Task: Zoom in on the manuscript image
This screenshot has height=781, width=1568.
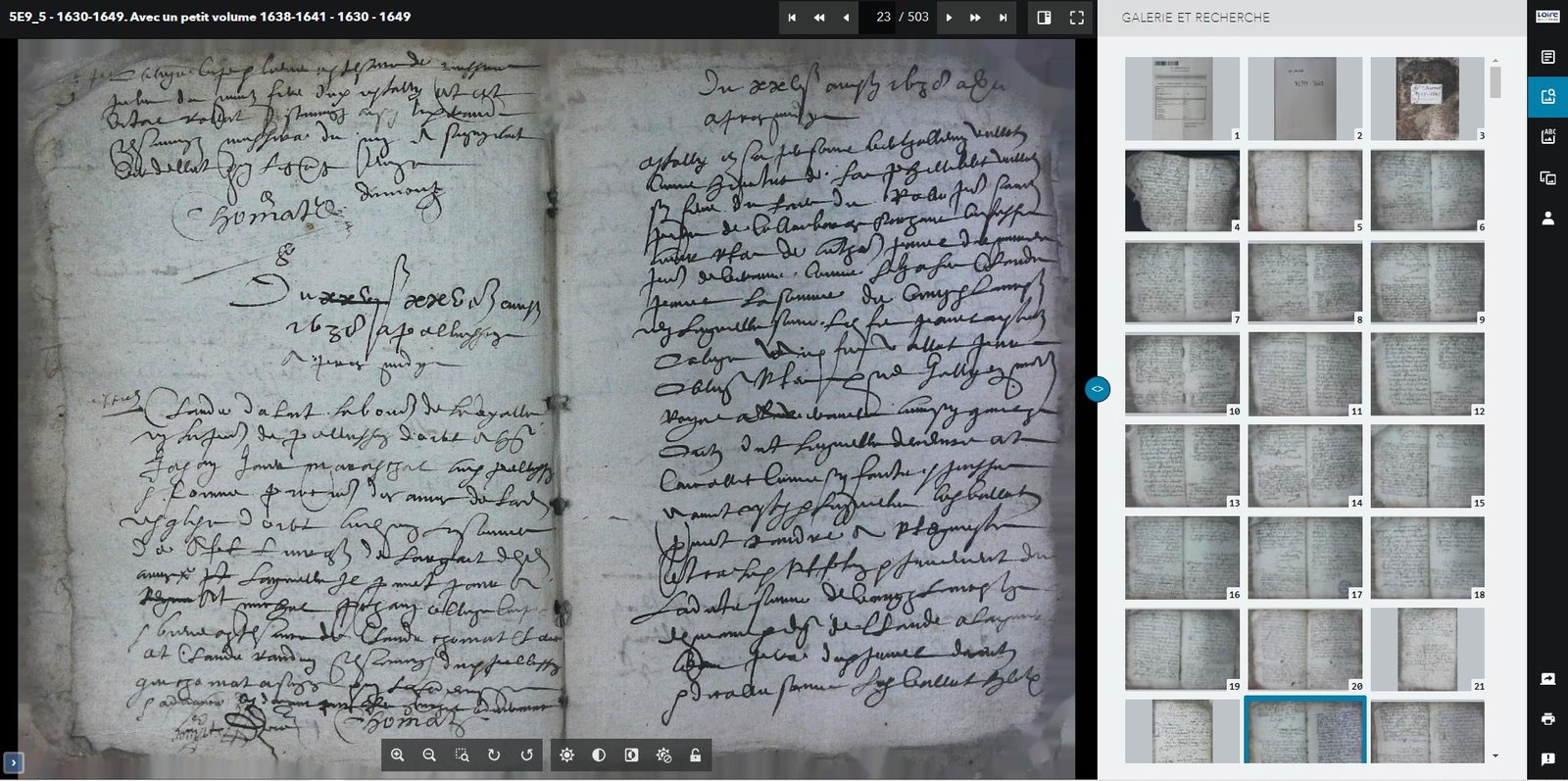Action: coord(397,756)
